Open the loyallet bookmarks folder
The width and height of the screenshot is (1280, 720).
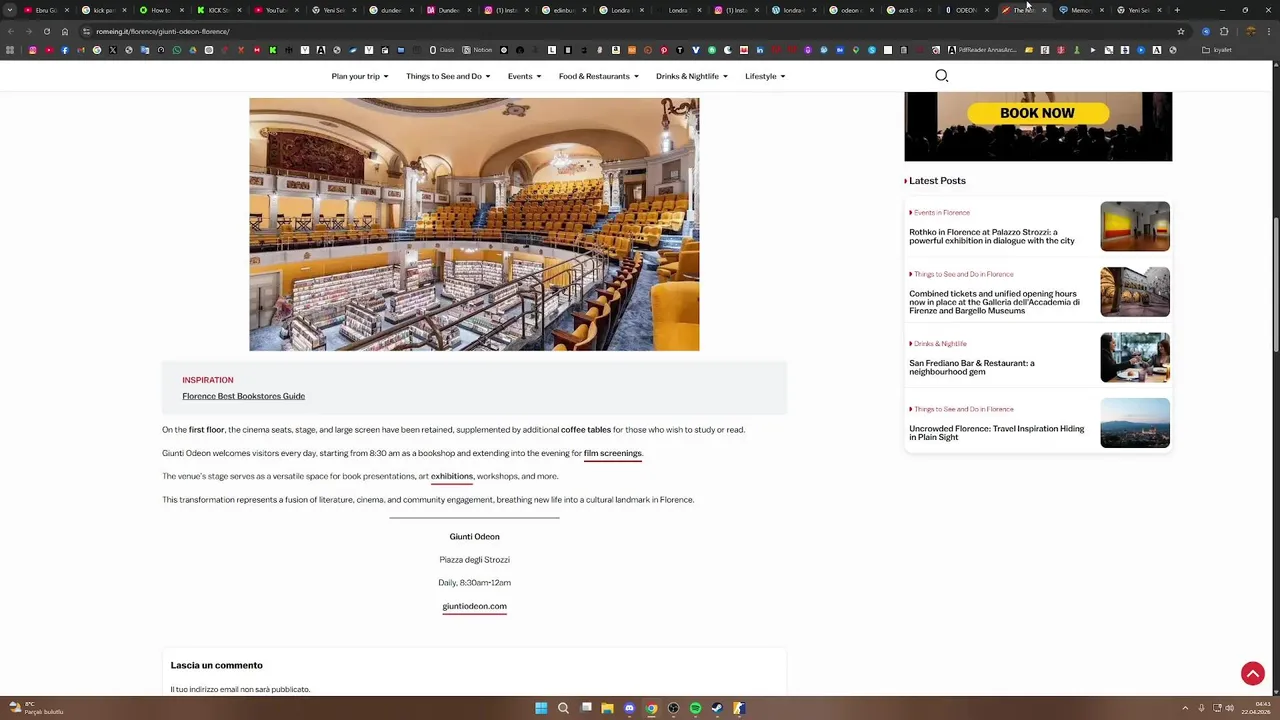1217,50
